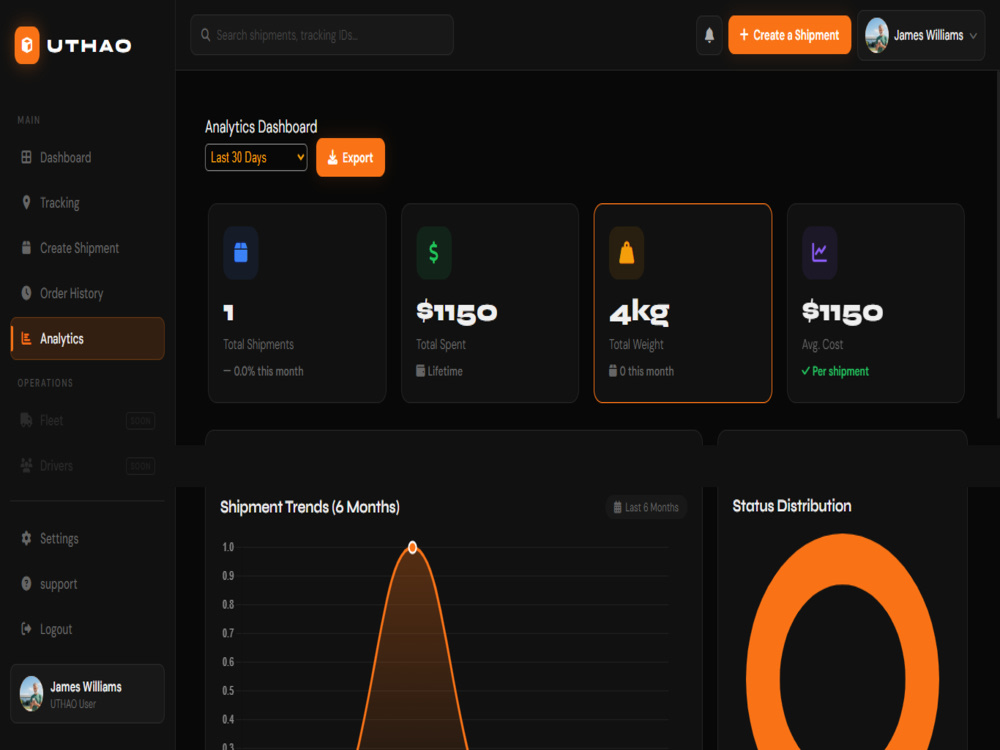1000x750 pixels.
Task: Click the Settings gear icon in sidebar
Action: [26, 538]
